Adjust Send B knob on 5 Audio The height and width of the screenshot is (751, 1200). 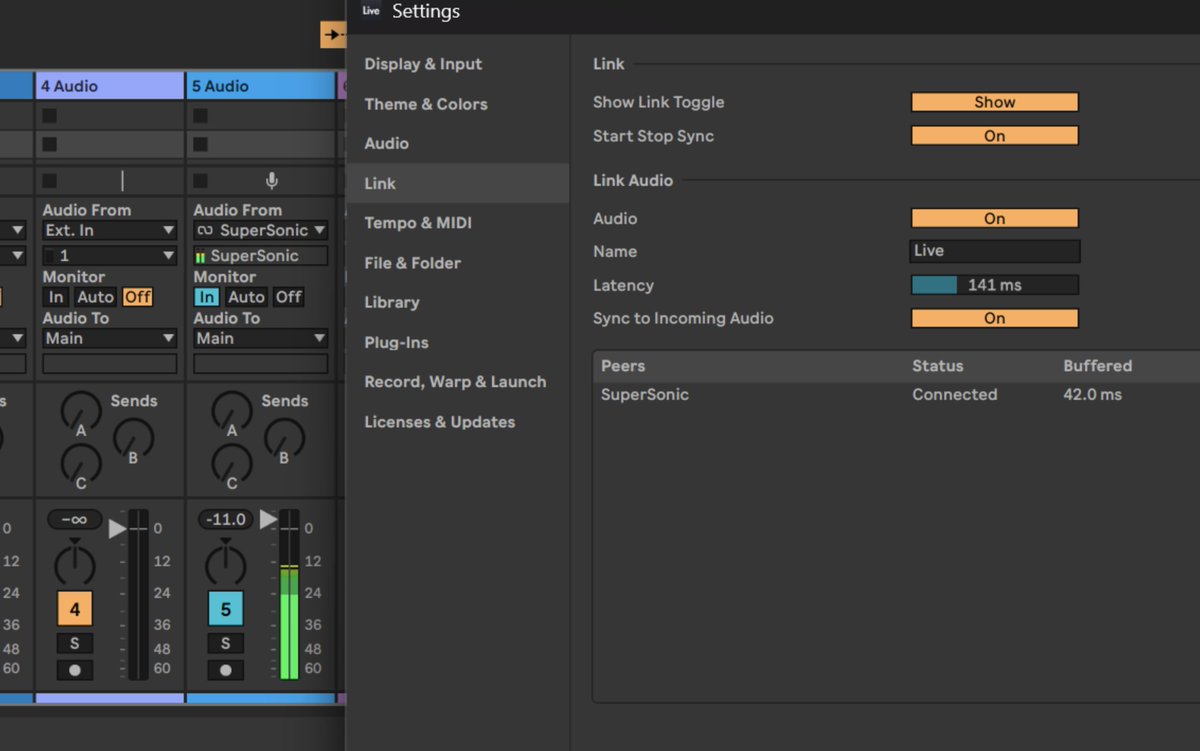(284, 437)
